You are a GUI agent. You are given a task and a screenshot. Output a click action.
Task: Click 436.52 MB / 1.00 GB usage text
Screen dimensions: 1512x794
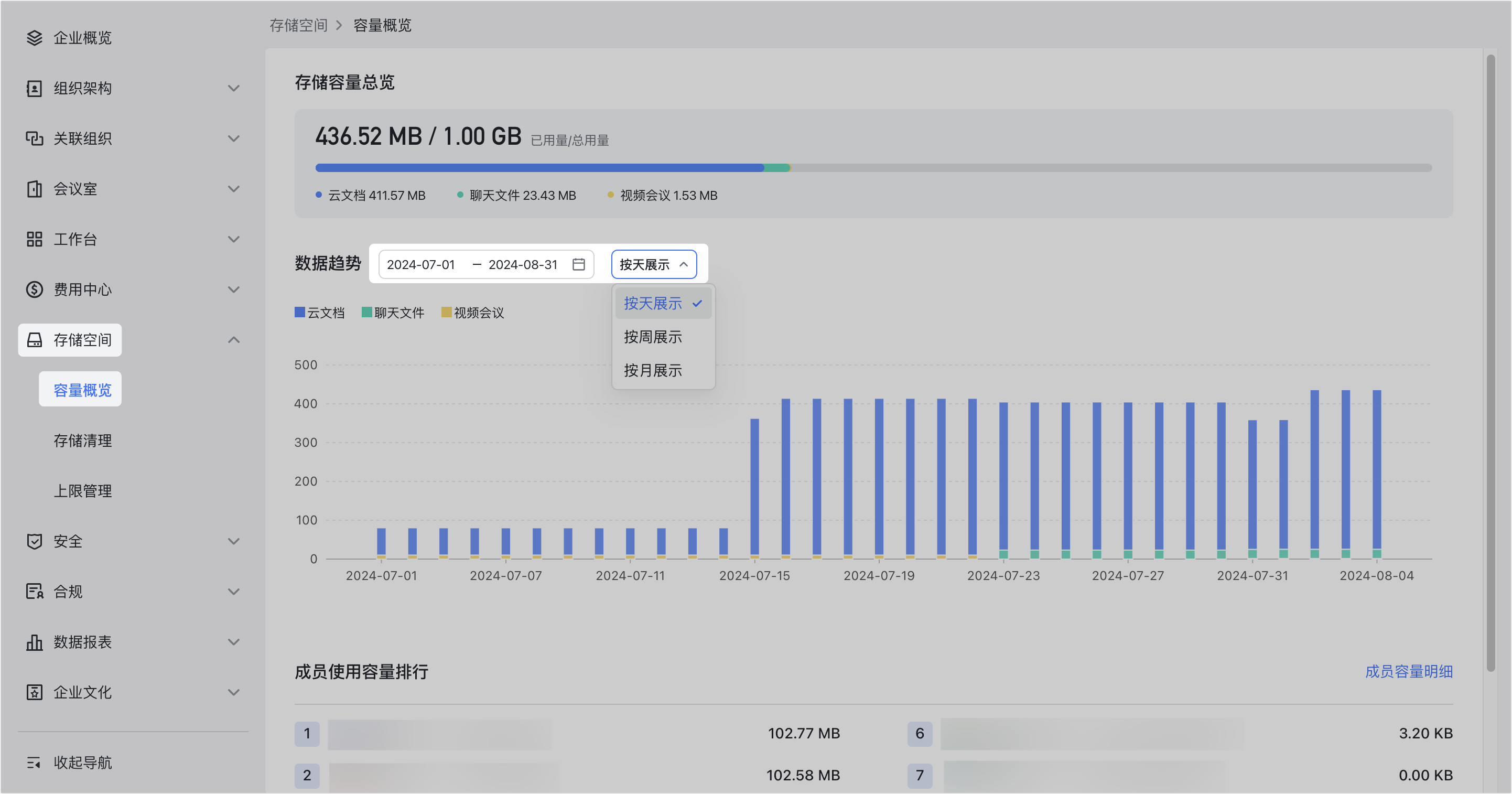418,136
